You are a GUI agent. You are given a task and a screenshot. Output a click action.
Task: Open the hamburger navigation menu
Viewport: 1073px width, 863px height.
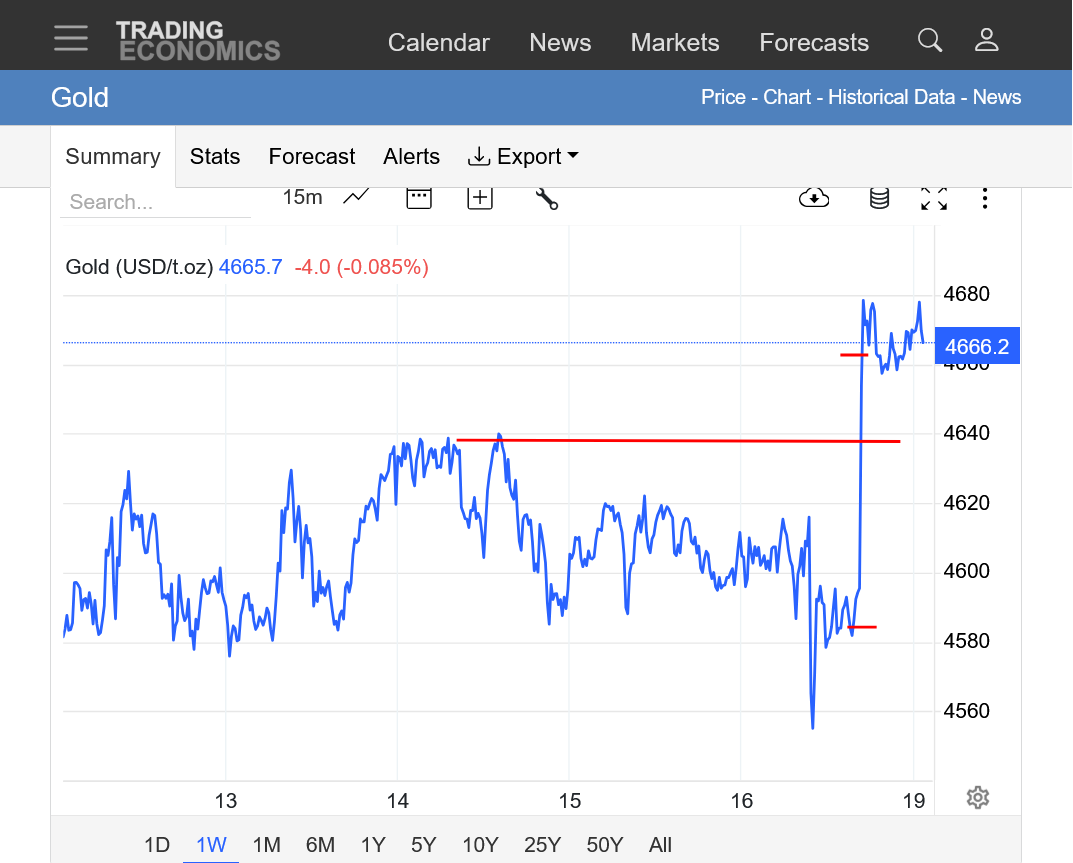pos(71,38)
